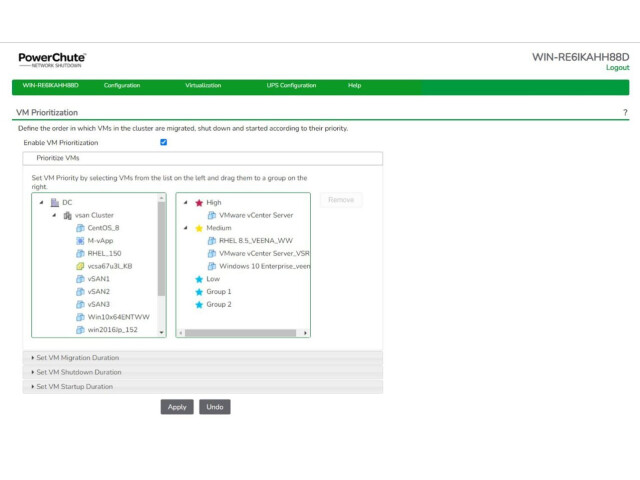Click the red High priority star

point(199,202)
